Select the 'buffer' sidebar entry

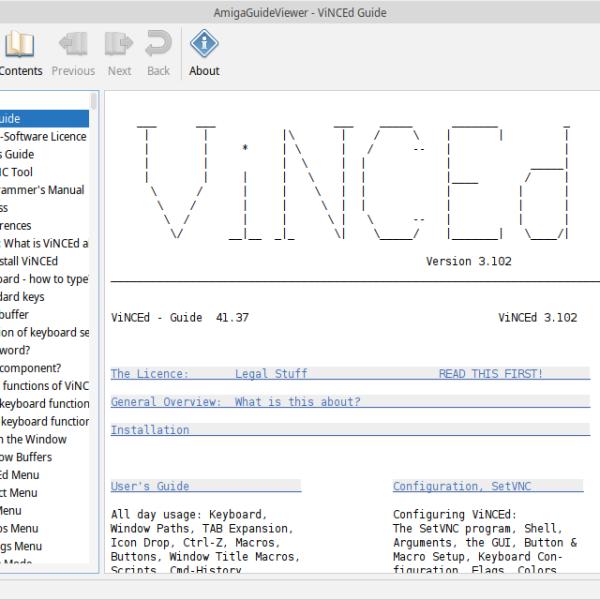tap(44, 315)
